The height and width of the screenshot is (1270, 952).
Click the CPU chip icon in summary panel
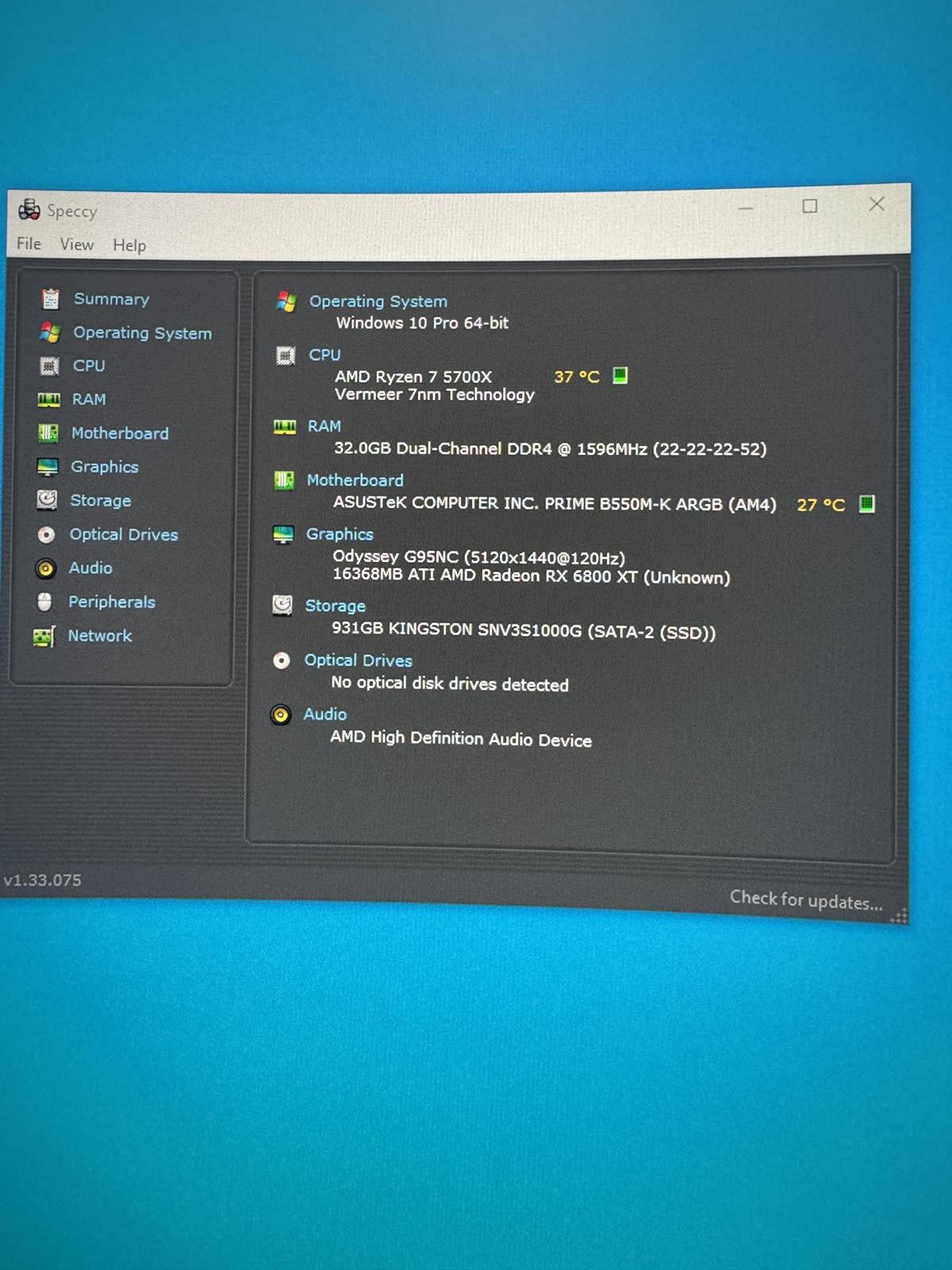coord(286,356)
